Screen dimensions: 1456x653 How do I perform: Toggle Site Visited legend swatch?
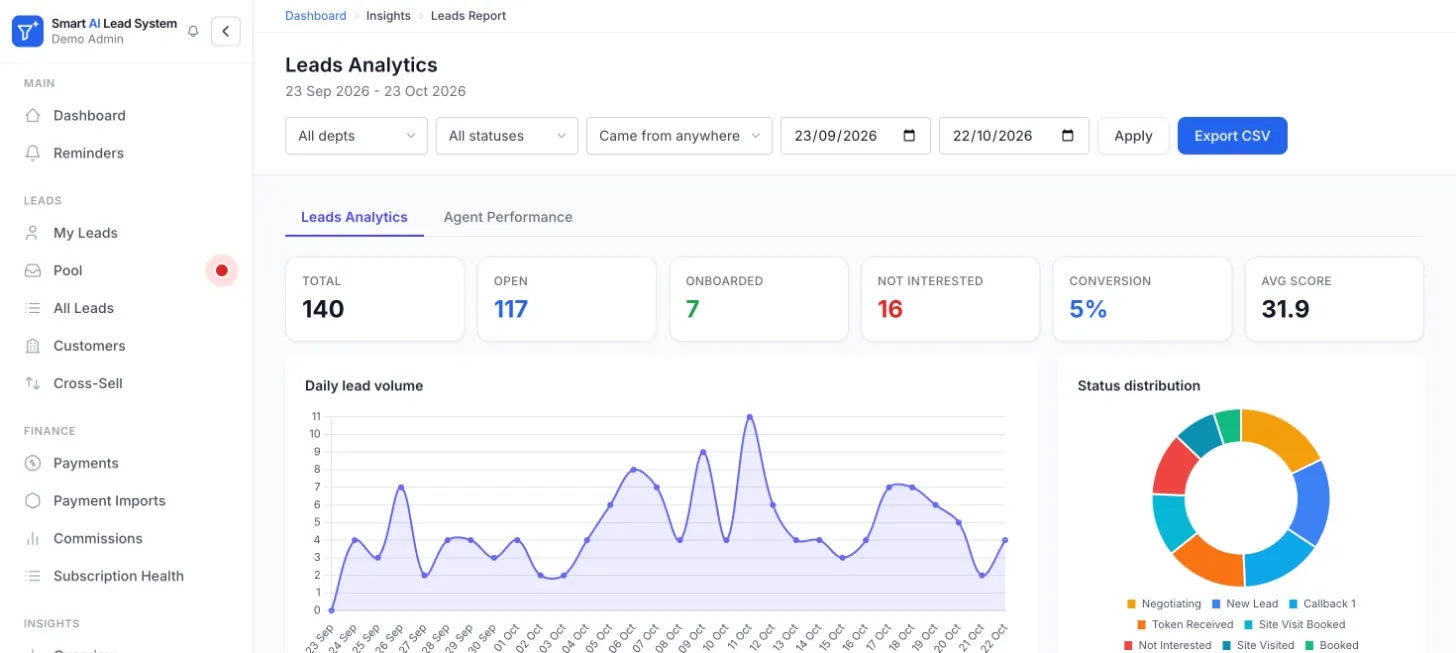pos(1227,645)
